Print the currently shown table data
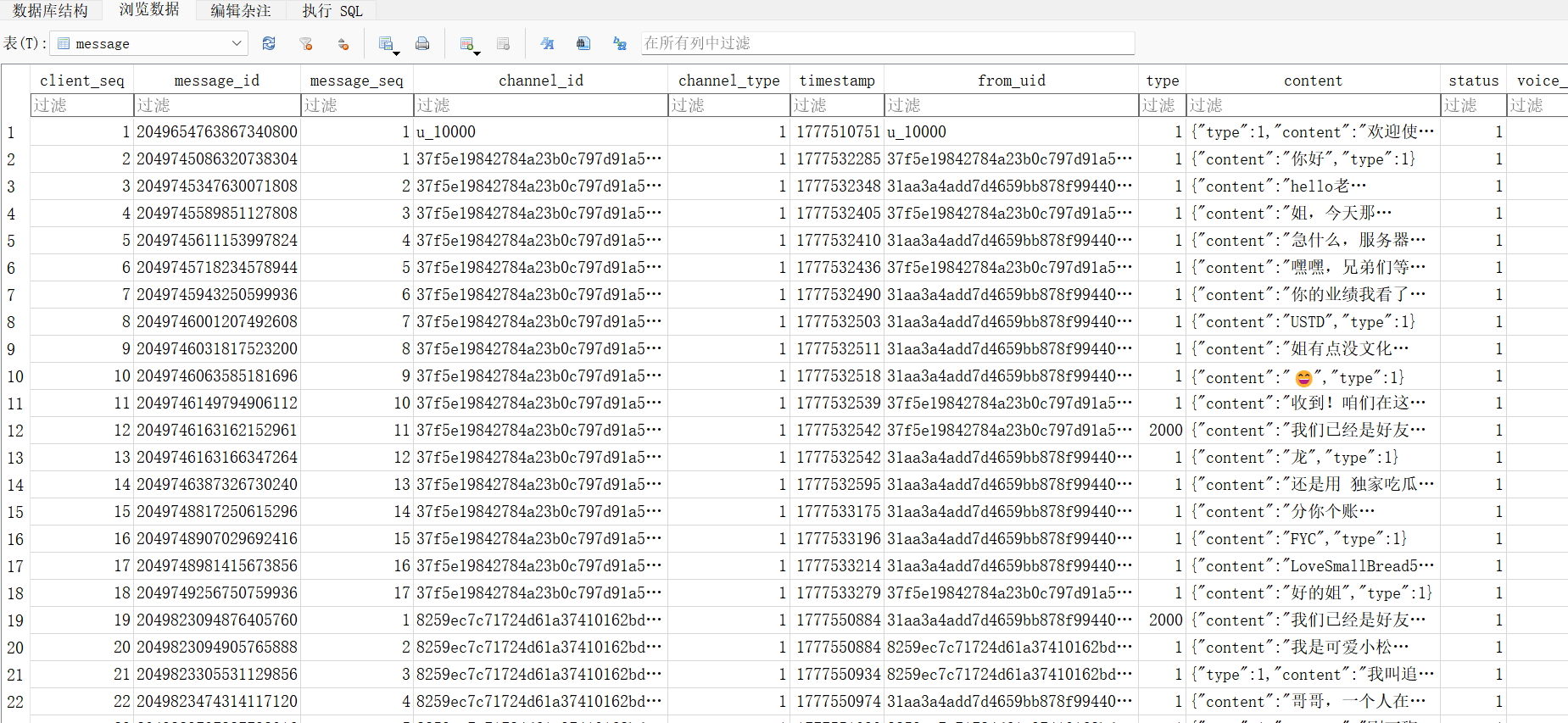Screen dimensions: 1568x723 422,43
